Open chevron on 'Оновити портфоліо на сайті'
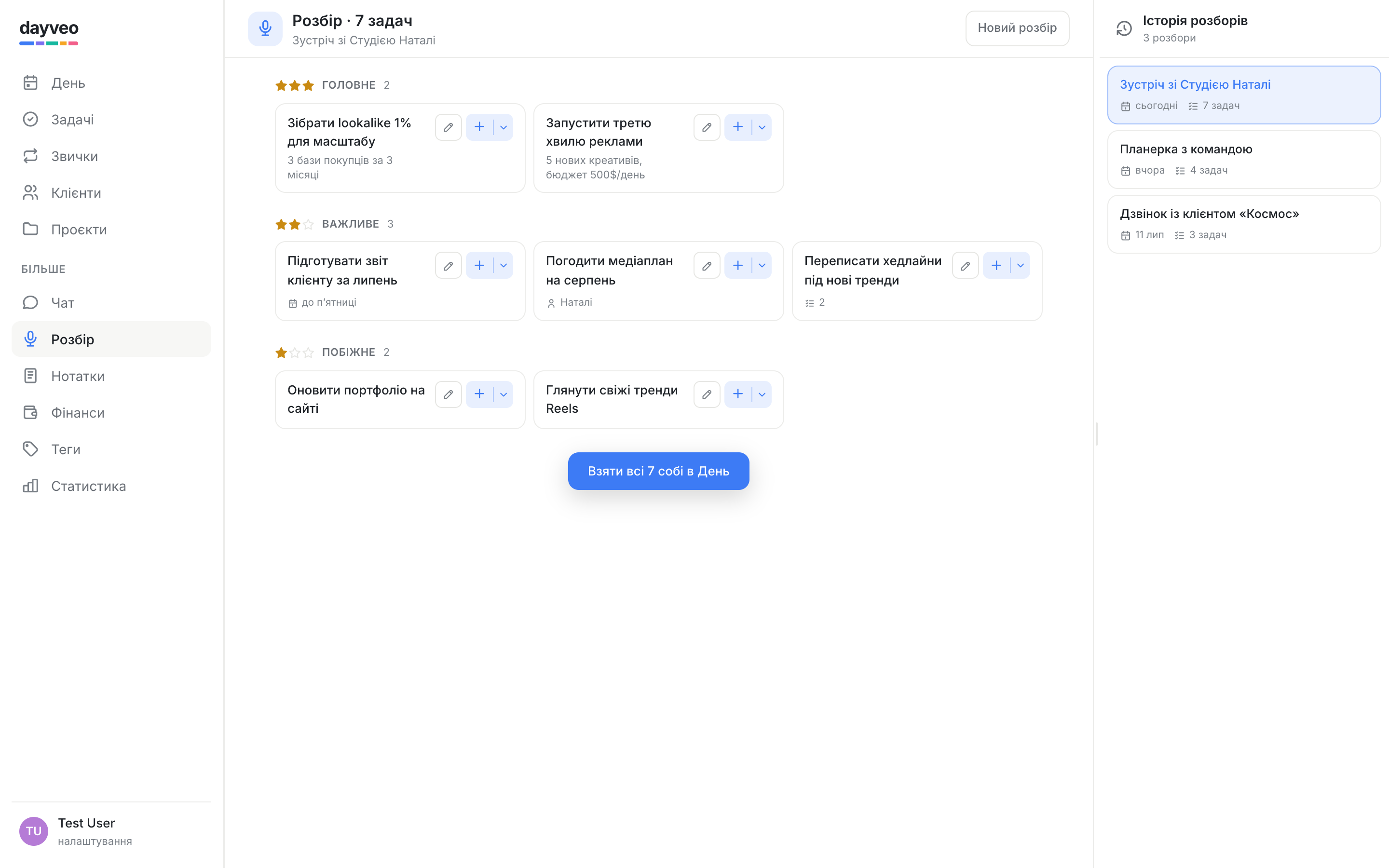The height and width of the screenshot is (868, 1389). pos(504,394)
